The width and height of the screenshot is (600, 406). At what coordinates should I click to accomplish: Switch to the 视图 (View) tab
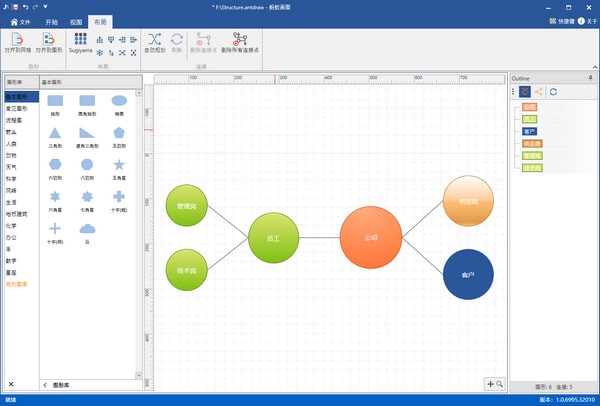click(x=76, y=22)
